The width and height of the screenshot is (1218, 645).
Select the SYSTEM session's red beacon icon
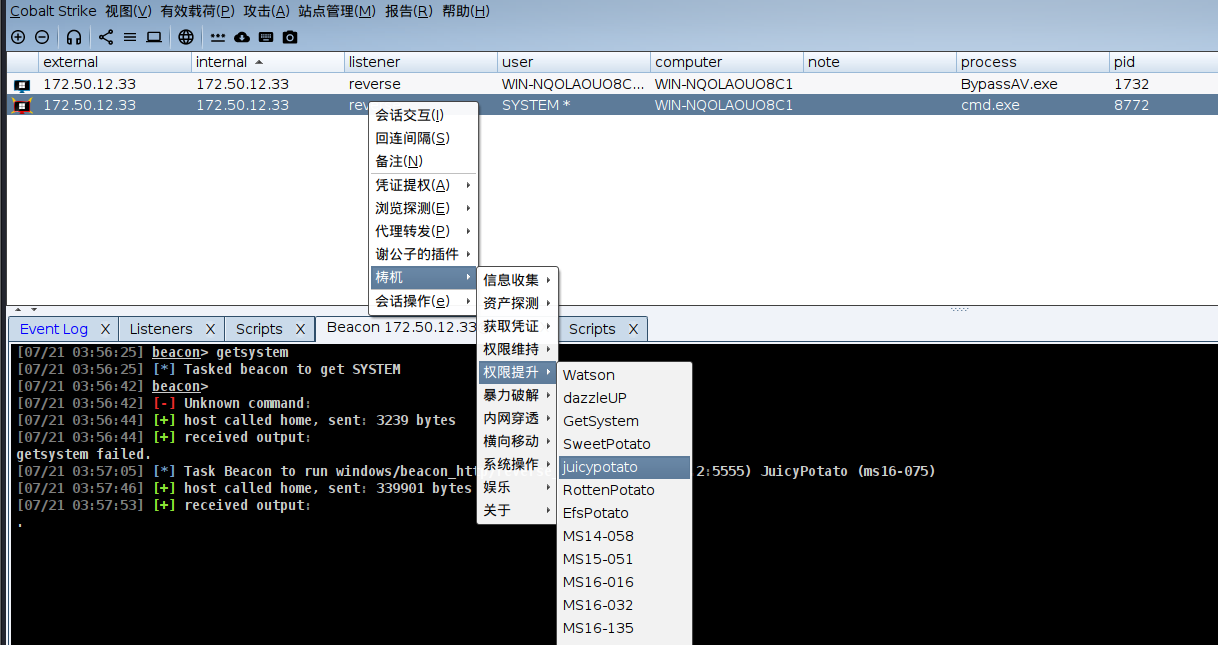[22, 105]
